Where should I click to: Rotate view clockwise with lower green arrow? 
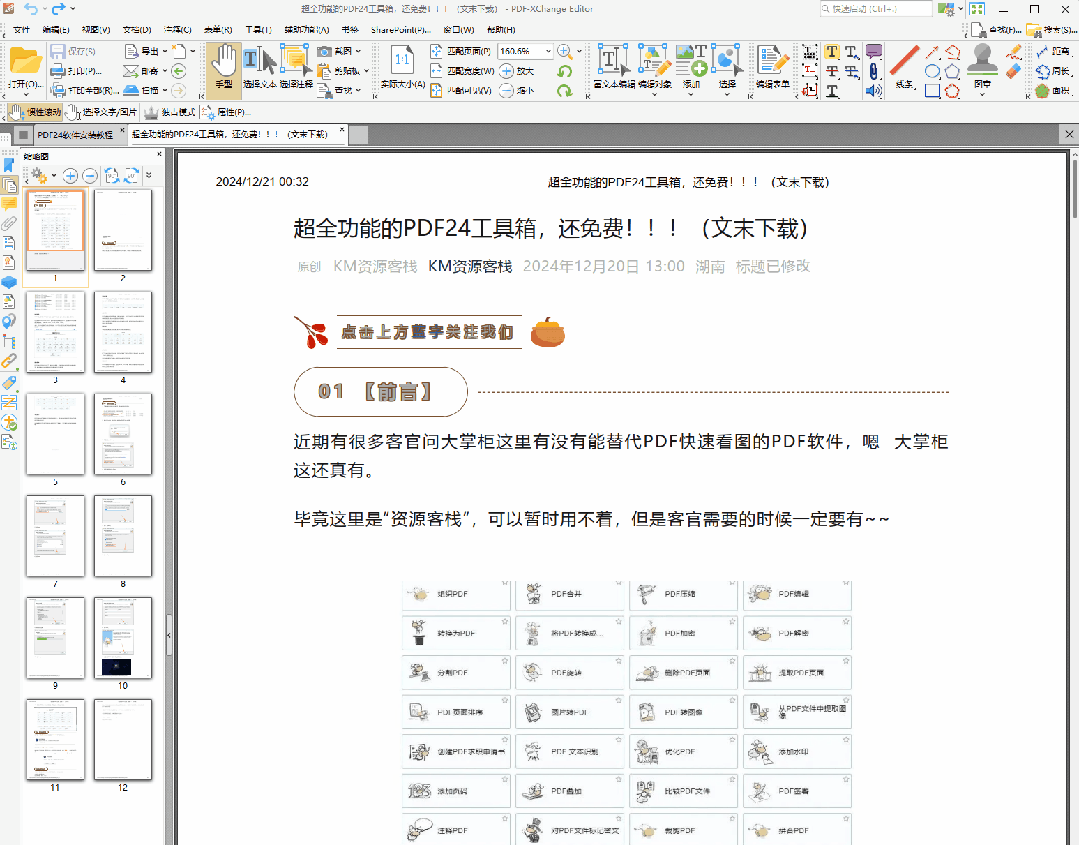point(565,90)
